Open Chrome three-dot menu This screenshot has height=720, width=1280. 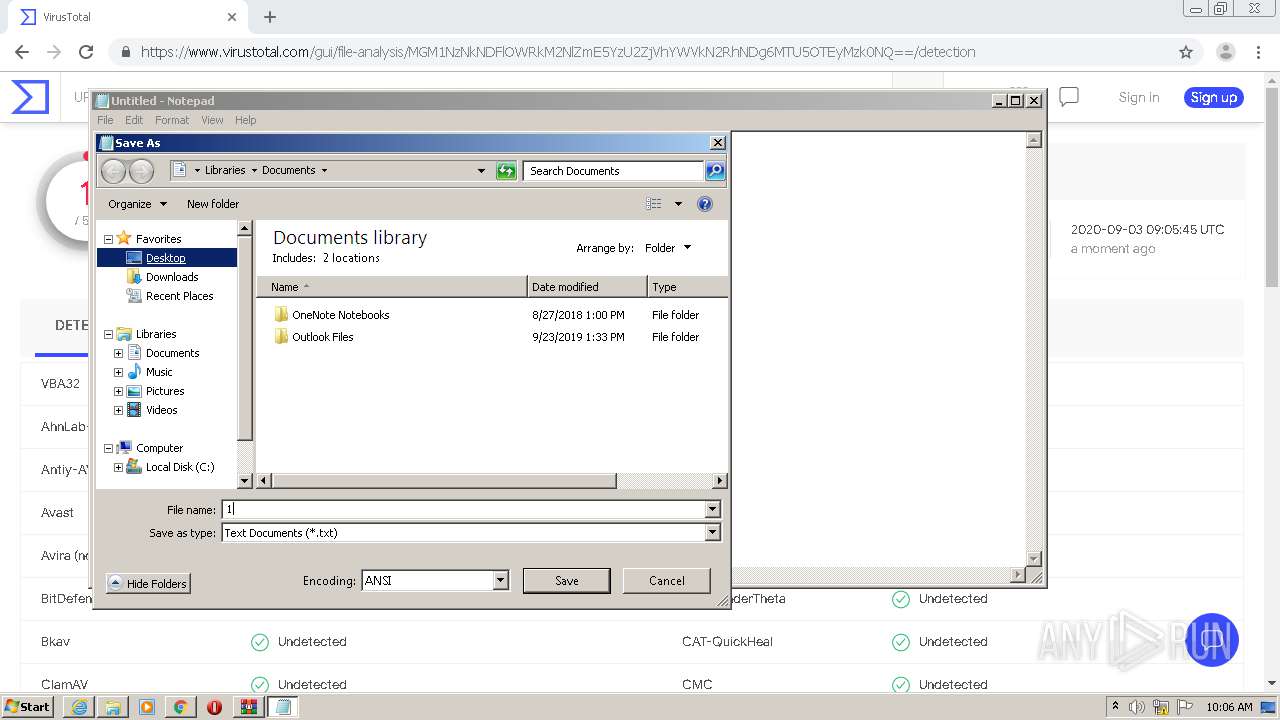coord(1258,52)
